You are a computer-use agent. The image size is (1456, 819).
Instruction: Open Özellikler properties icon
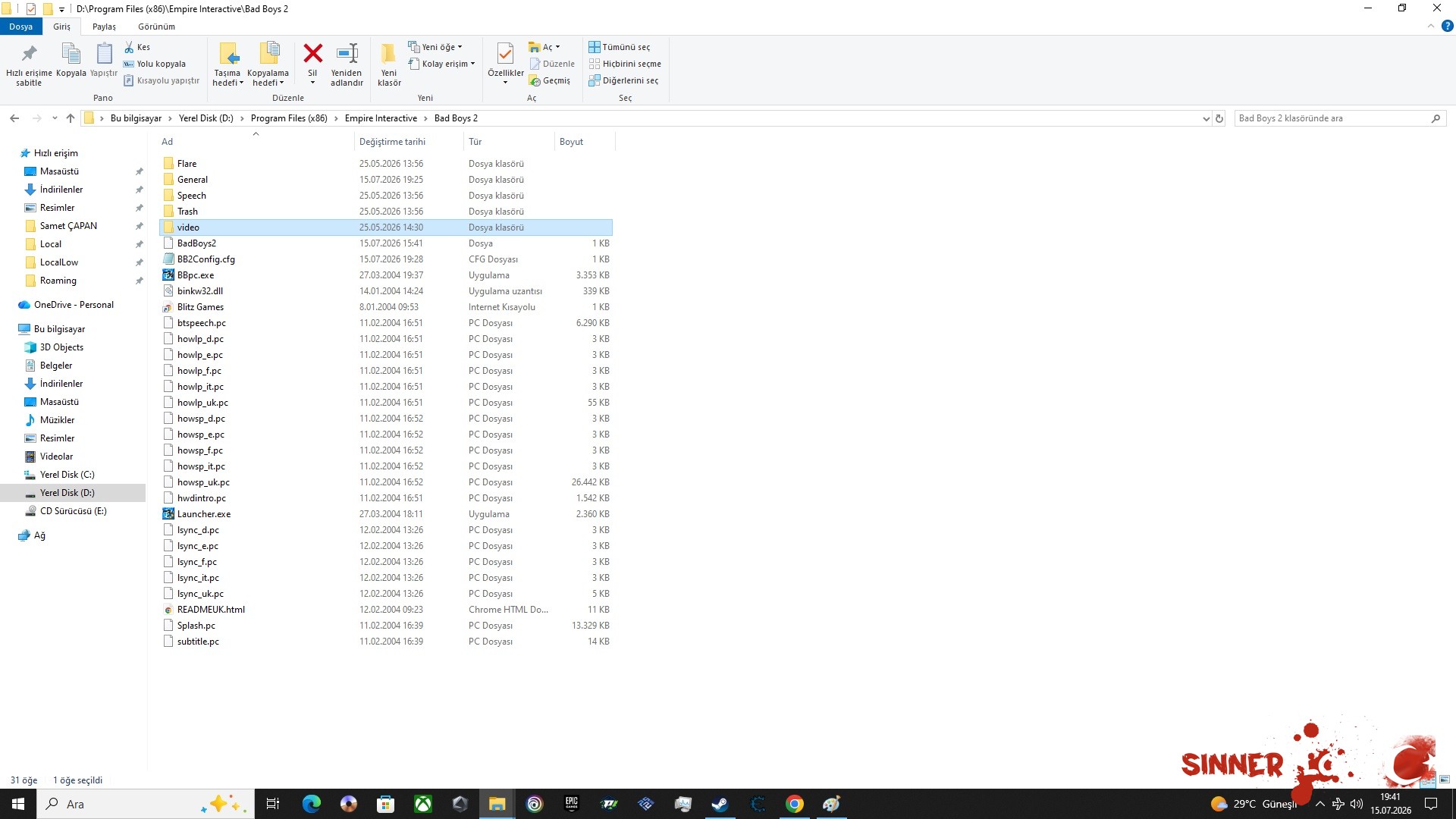[x=505, y=53]
